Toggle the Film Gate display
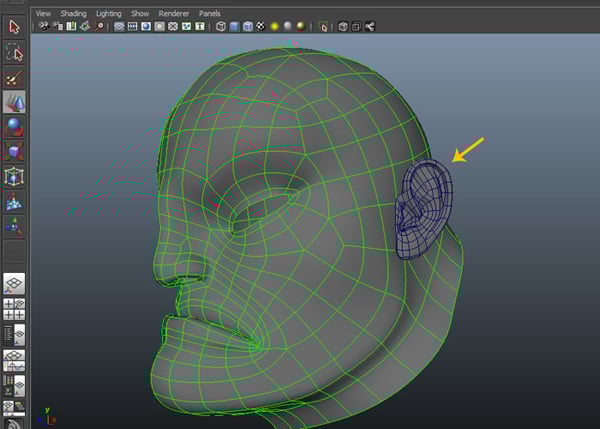The image size is (600, 429). click(x=132, y=26)
